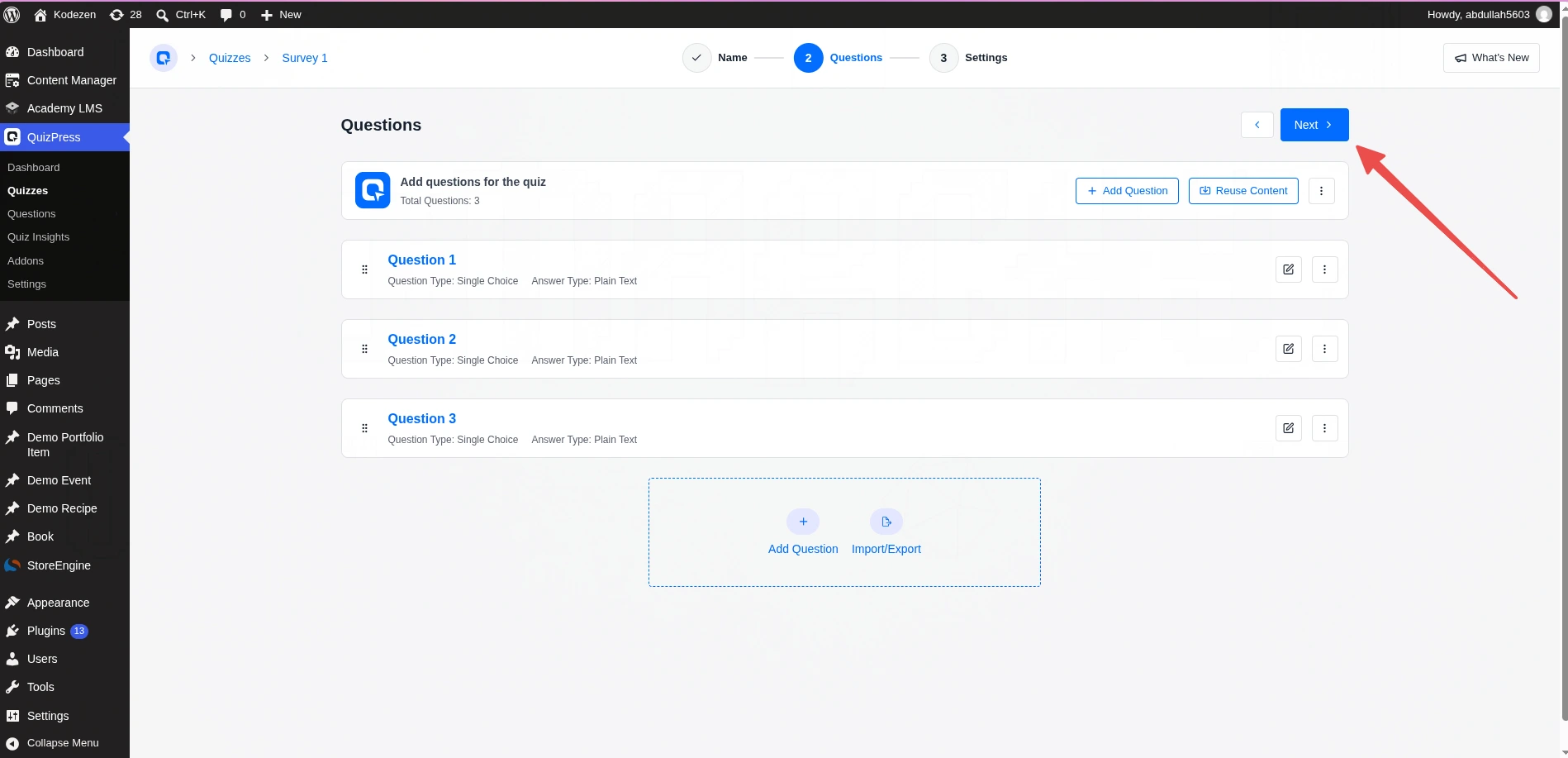The image size is (1568, 758).
Task: Grab the drag handle of Question 1
Action: point(364,269)
